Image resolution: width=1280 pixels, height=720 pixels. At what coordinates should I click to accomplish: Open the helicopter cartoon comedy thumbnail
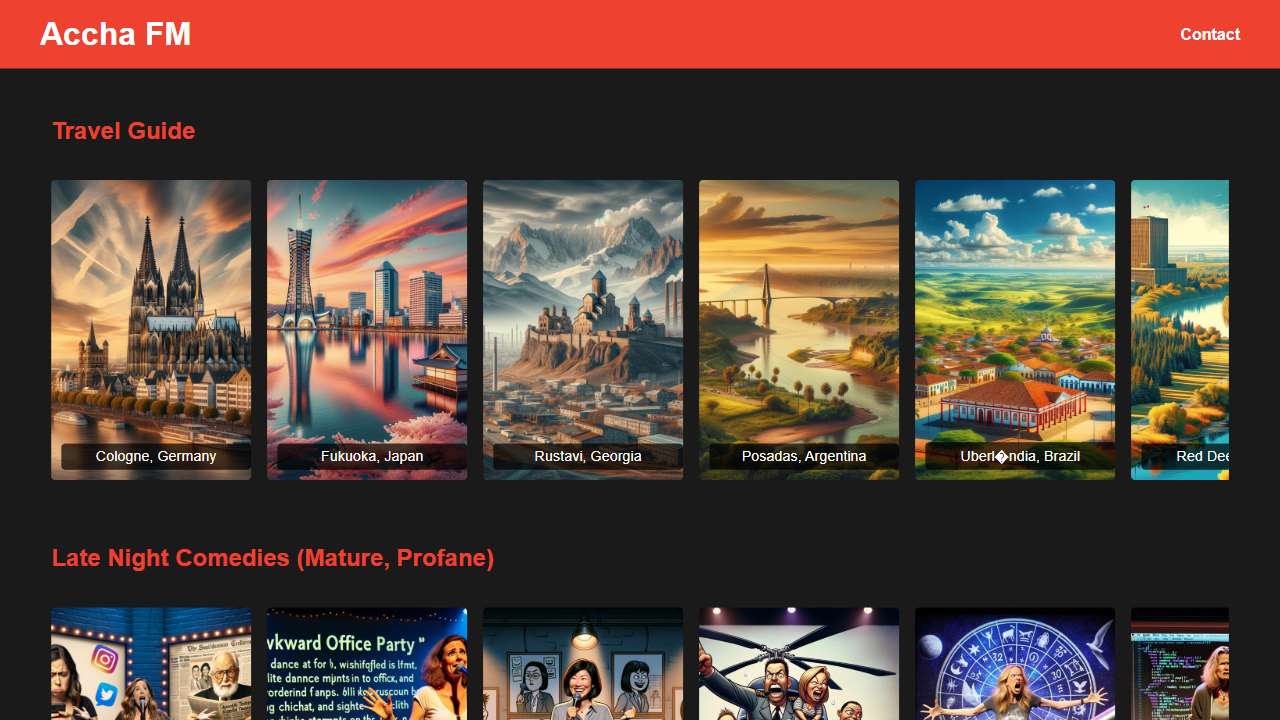[x=799, y=664]
